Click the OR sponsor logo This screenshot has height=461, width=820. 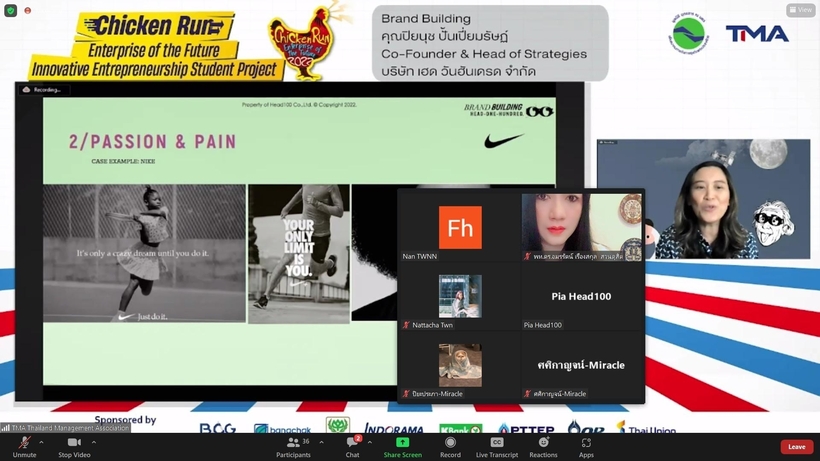pyautogui.click(x=586, y=428)
